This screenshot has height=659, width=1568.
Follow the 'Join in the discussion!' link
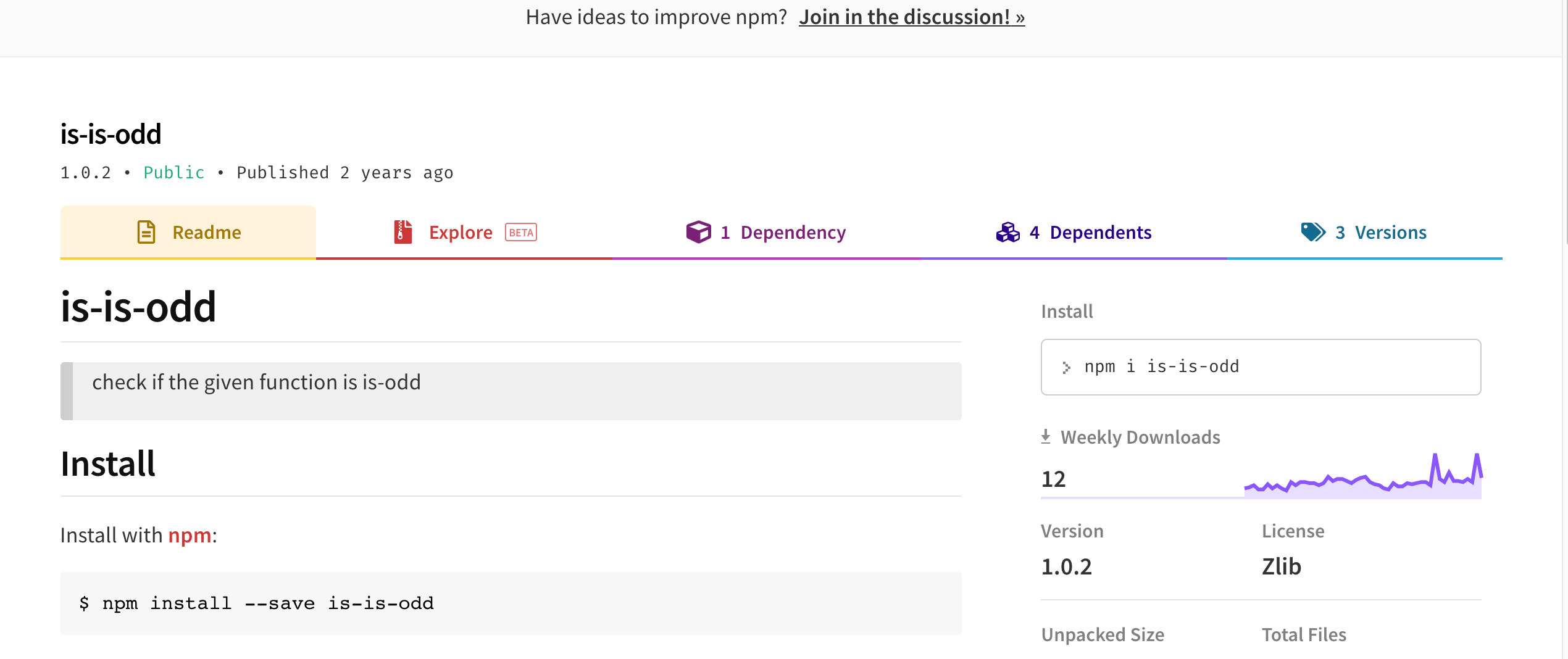tap(912, 17)
